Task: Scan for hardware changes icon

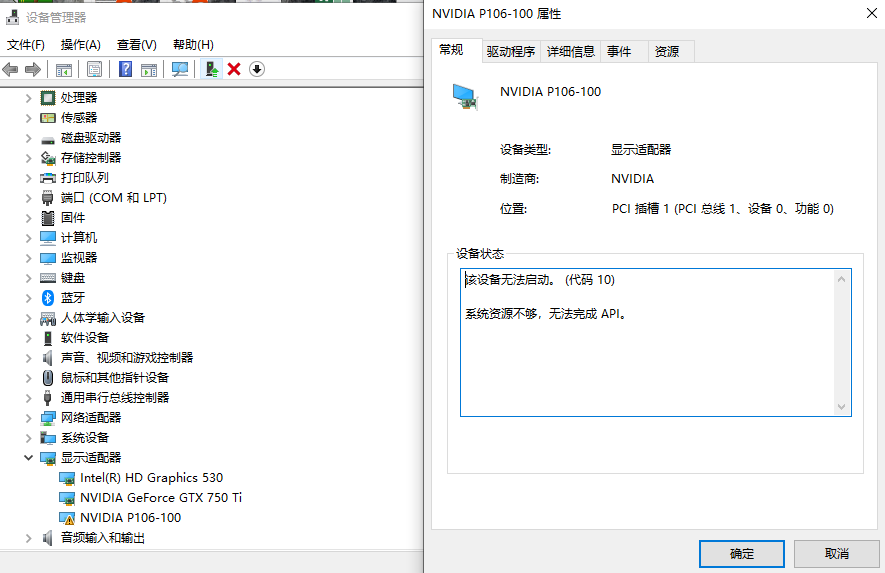Action: [x=180, y=69]
